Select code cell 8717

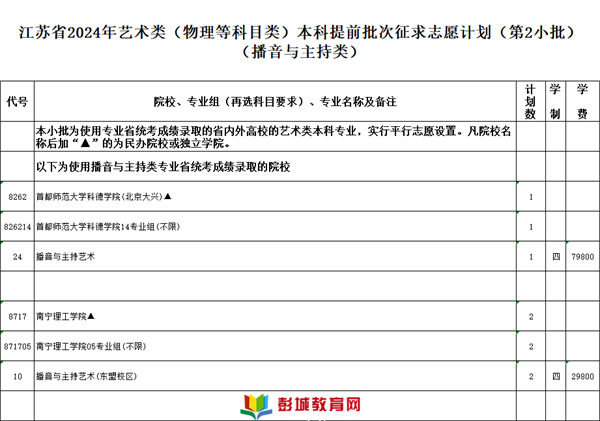coord(17,317)
